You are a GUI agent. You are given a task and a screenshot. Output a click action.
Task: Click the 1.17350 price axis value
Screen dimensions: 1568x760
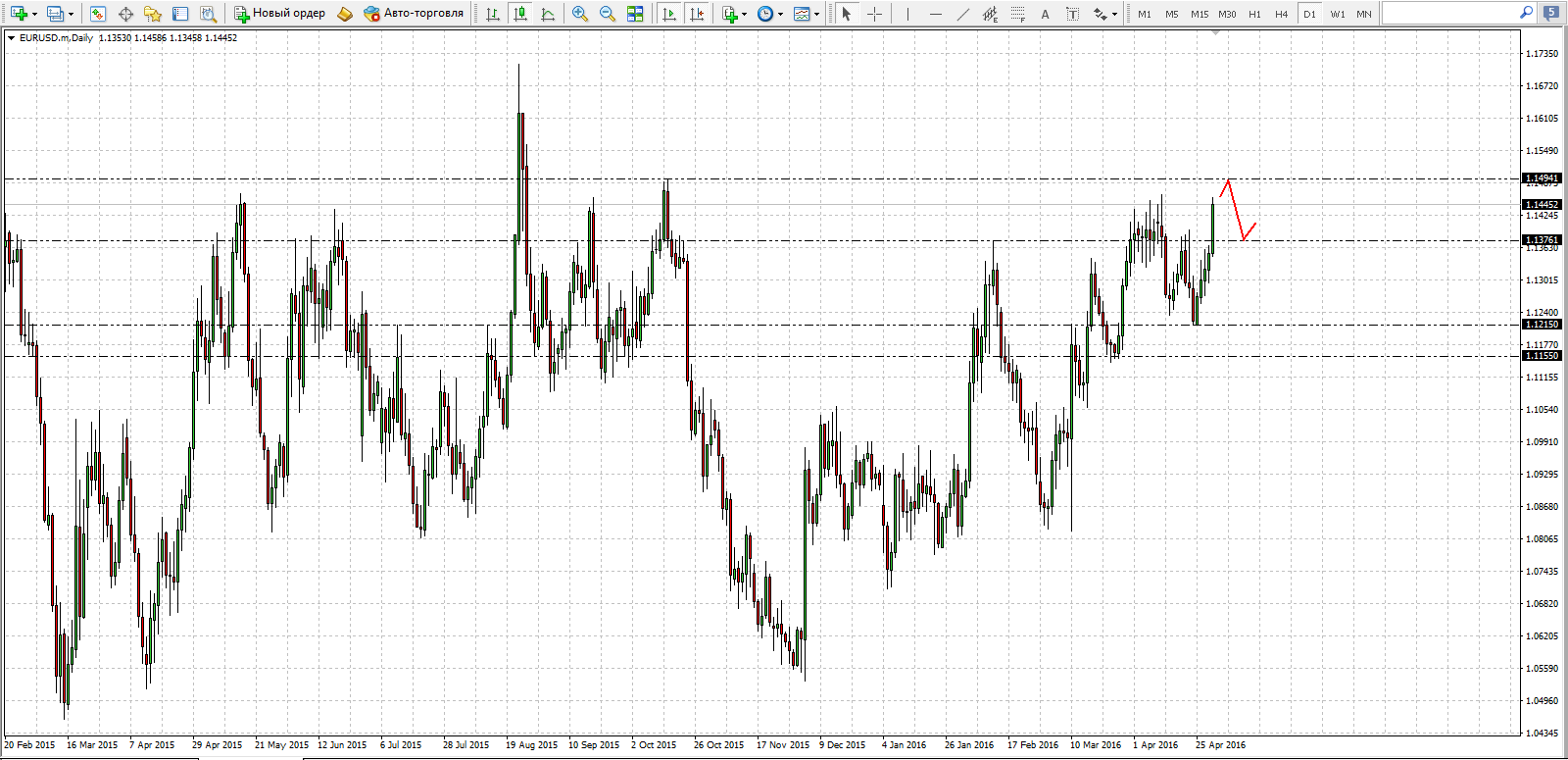pyautogui.click(x=1542, y=54)
